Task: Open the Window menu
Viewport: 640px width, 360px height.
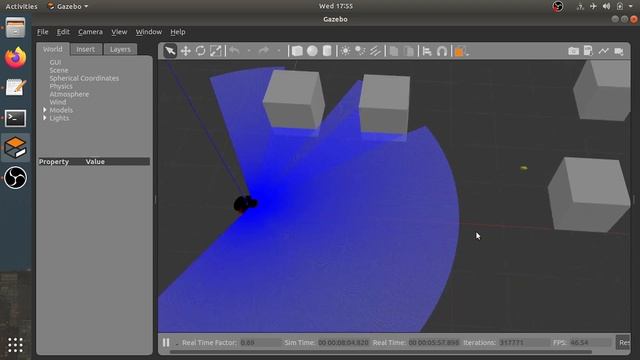Action: [149, 32]
